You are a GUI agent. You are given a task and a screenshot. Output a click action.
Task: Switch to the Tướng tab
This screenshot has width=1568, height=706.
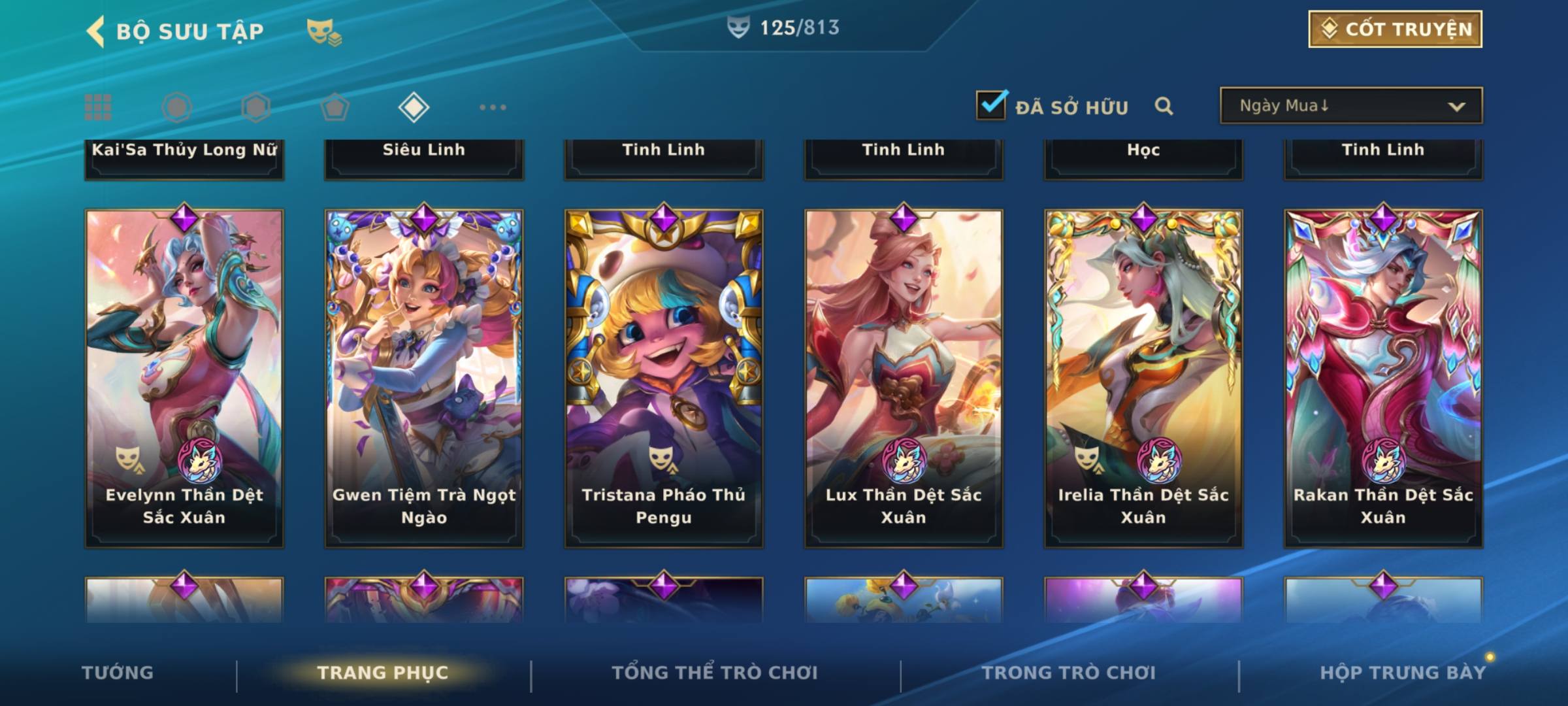pyautogui.click(x=118, y=673)
